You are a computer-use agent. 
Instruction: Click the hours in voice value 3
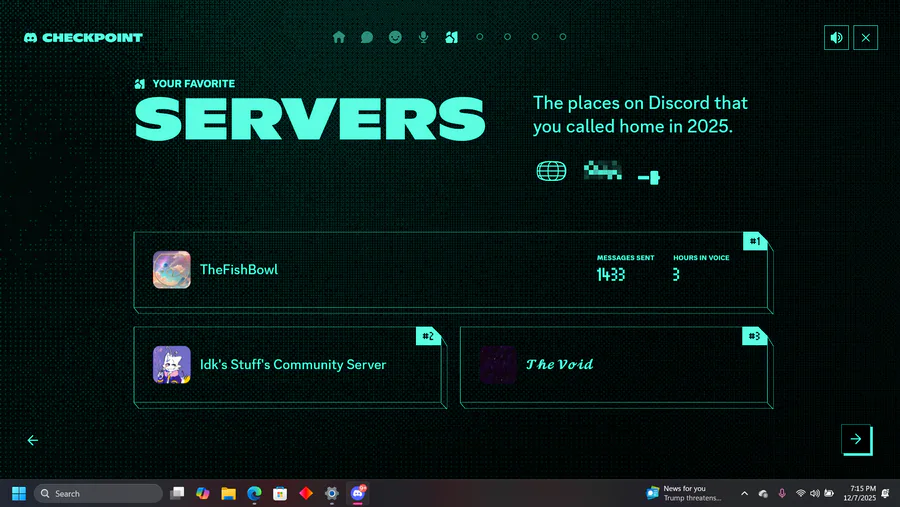point(676,275)
